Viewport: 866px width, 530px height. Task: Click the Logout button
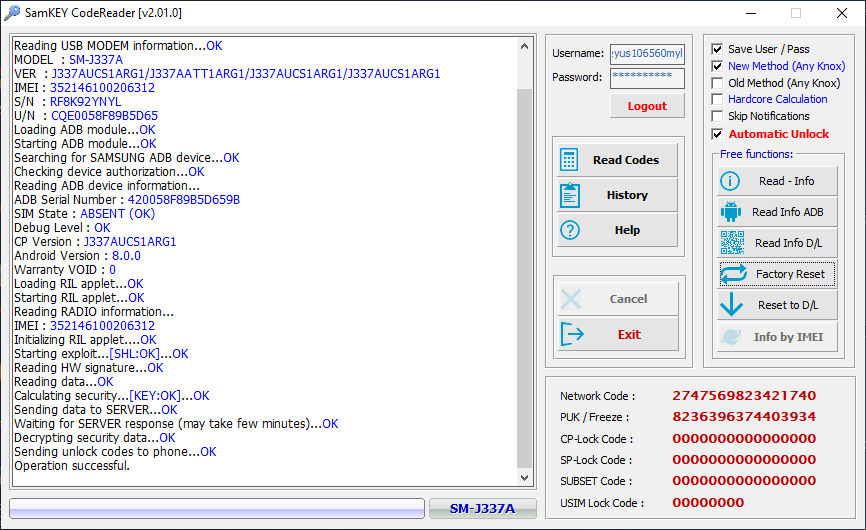pos(647,105)
